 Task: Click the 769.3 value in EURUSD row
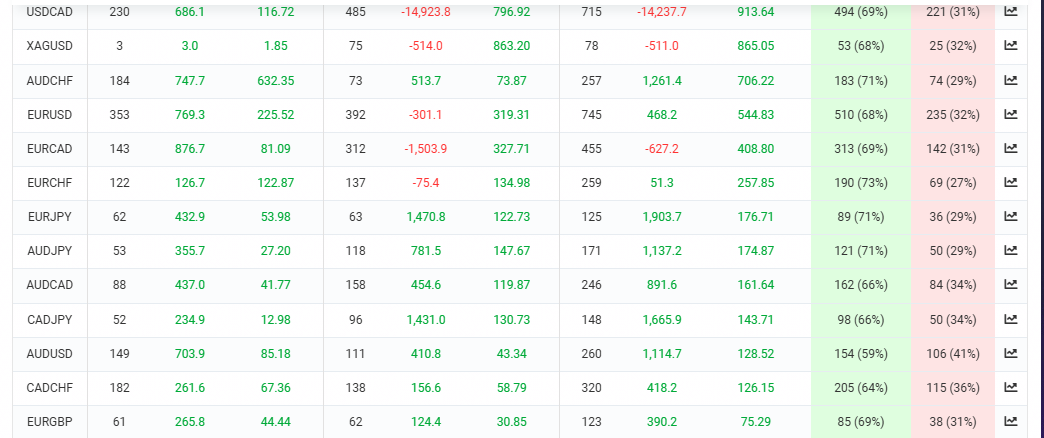click(190, 115)
